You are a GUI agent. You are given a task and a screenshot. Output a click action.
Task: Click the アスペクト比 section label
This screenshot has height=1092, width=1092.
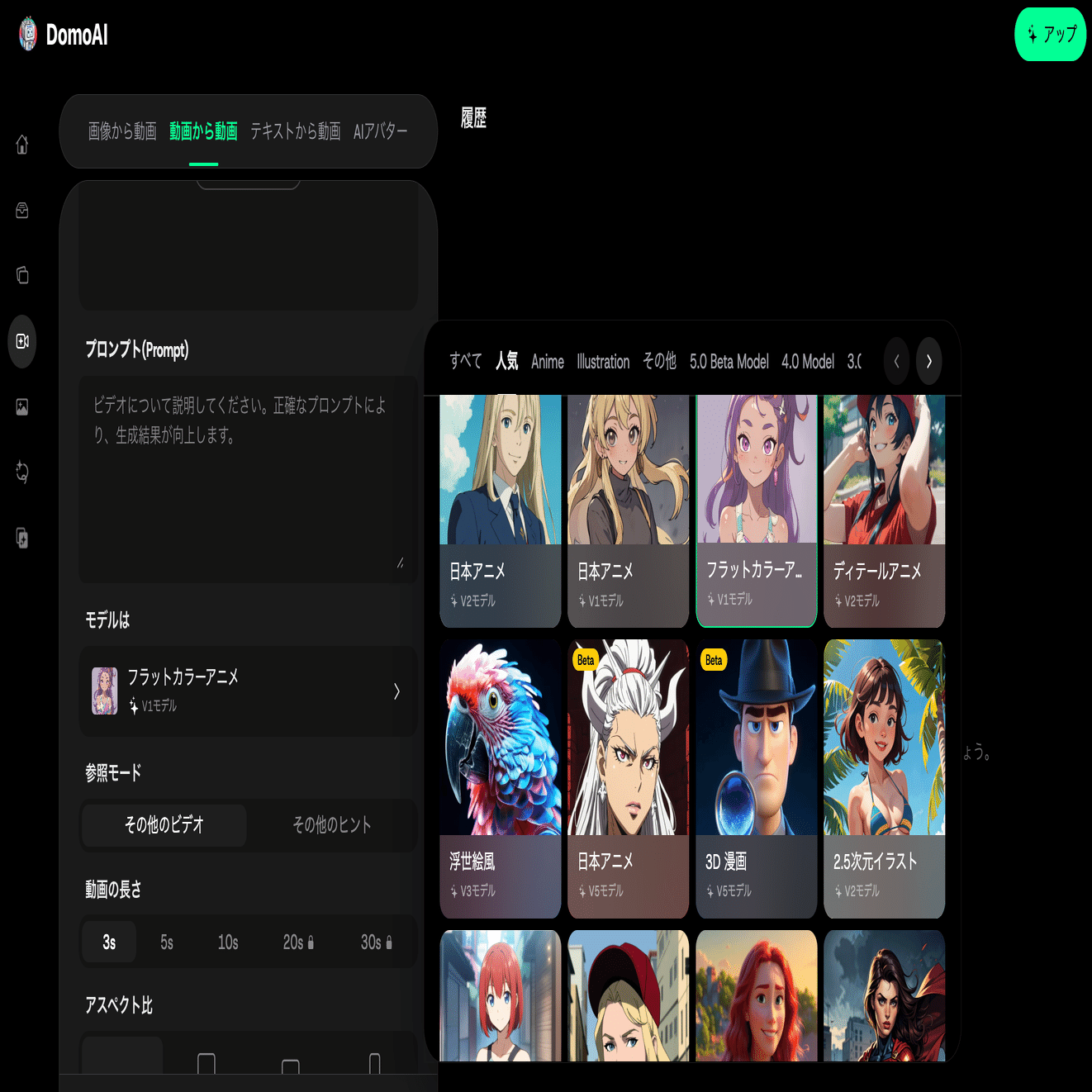coord(119,1005)
